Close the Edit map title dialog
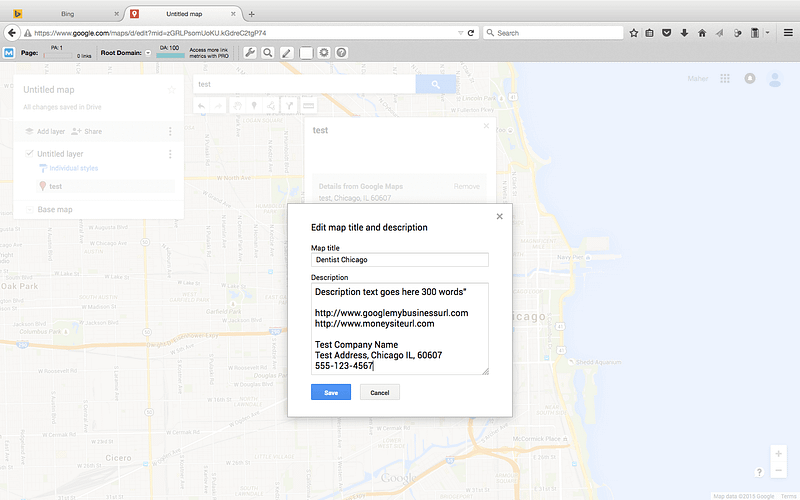The width and height of the screenshot is (800, 500). 499,216
